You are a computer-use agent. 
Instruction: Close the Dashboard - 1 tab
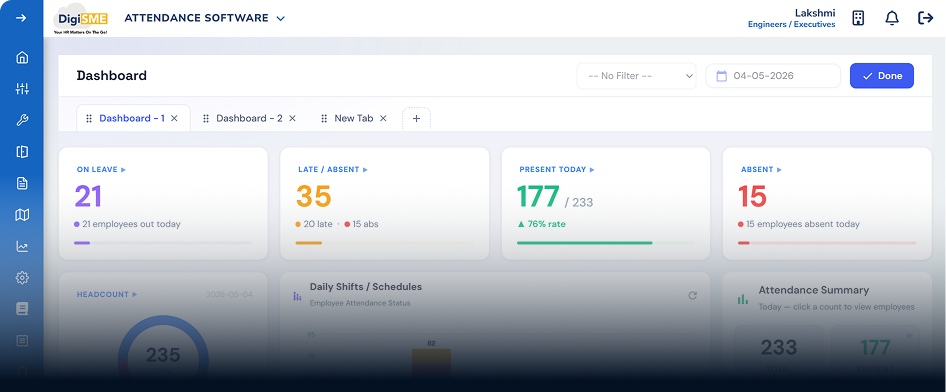click(x=174, y=118)
